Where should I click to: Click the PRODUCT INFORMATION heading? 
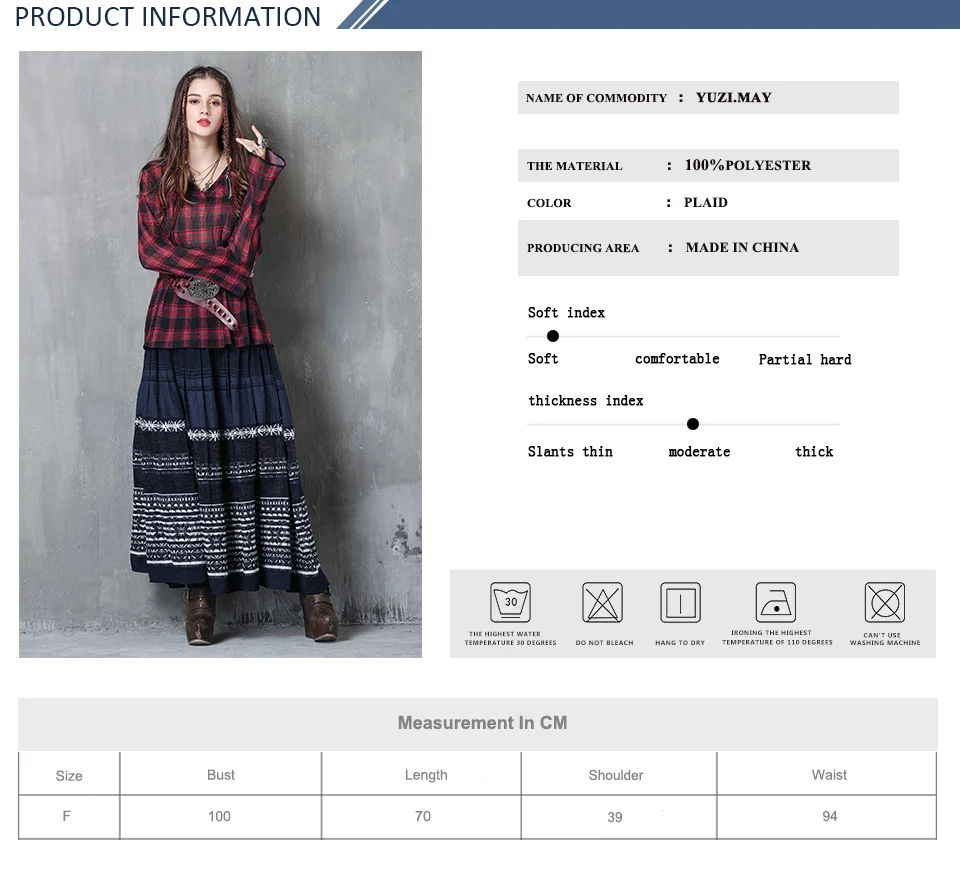(x=168, y=17)
